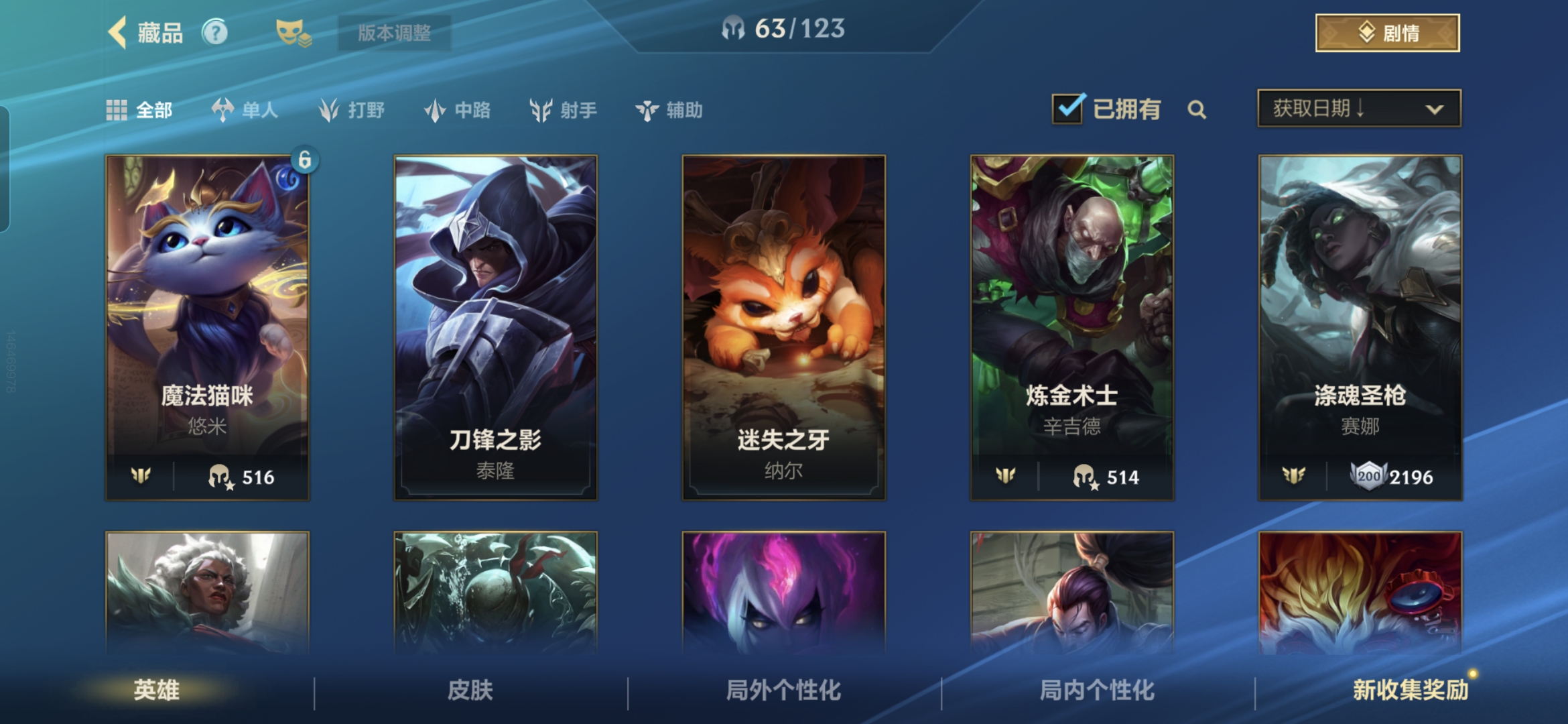Go back using the 藏品 arrow

pyautogui.click(x=117, y=32)
